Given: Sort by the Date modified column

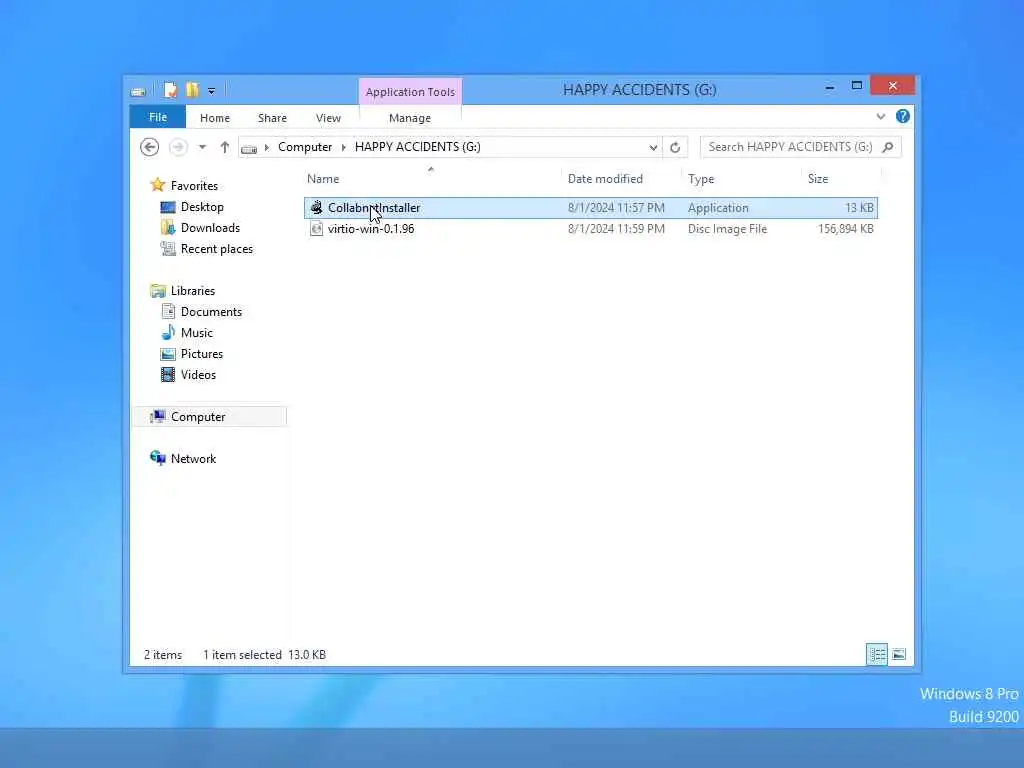Looking at the screenshot, I should click(605, 179).
